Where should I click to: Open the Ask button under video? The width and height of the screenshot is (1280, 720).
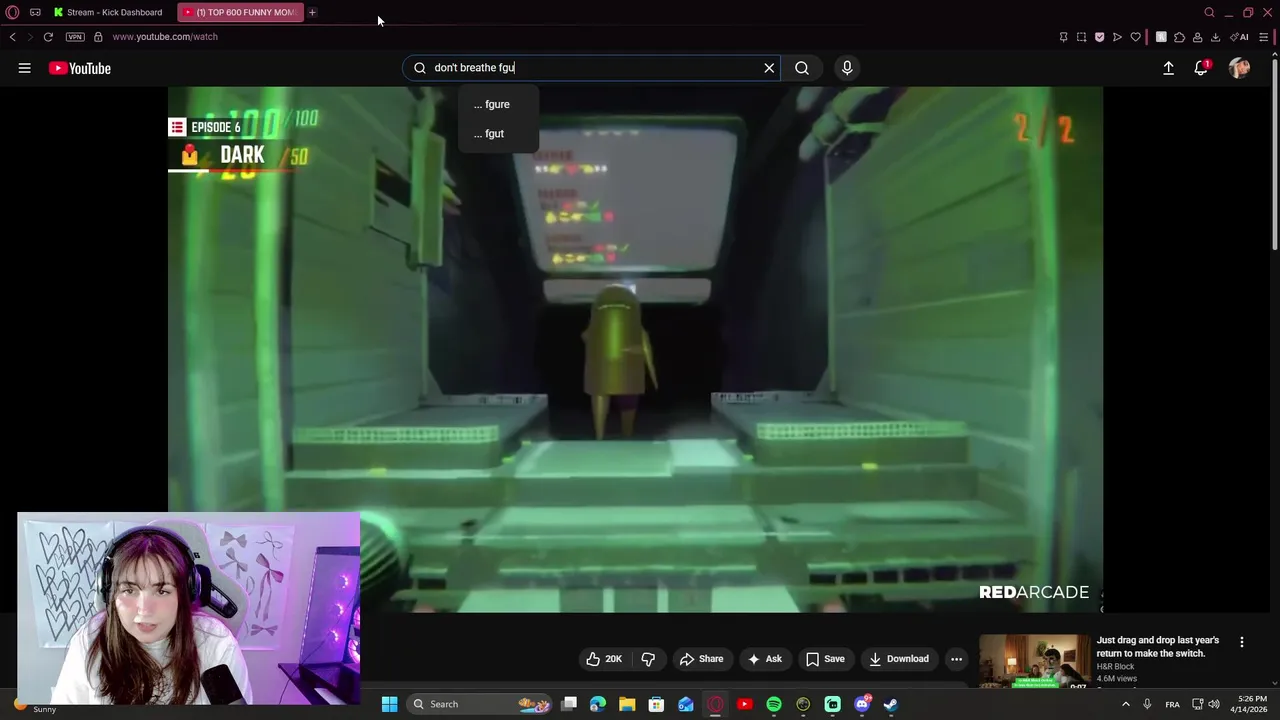click(764, 659)
